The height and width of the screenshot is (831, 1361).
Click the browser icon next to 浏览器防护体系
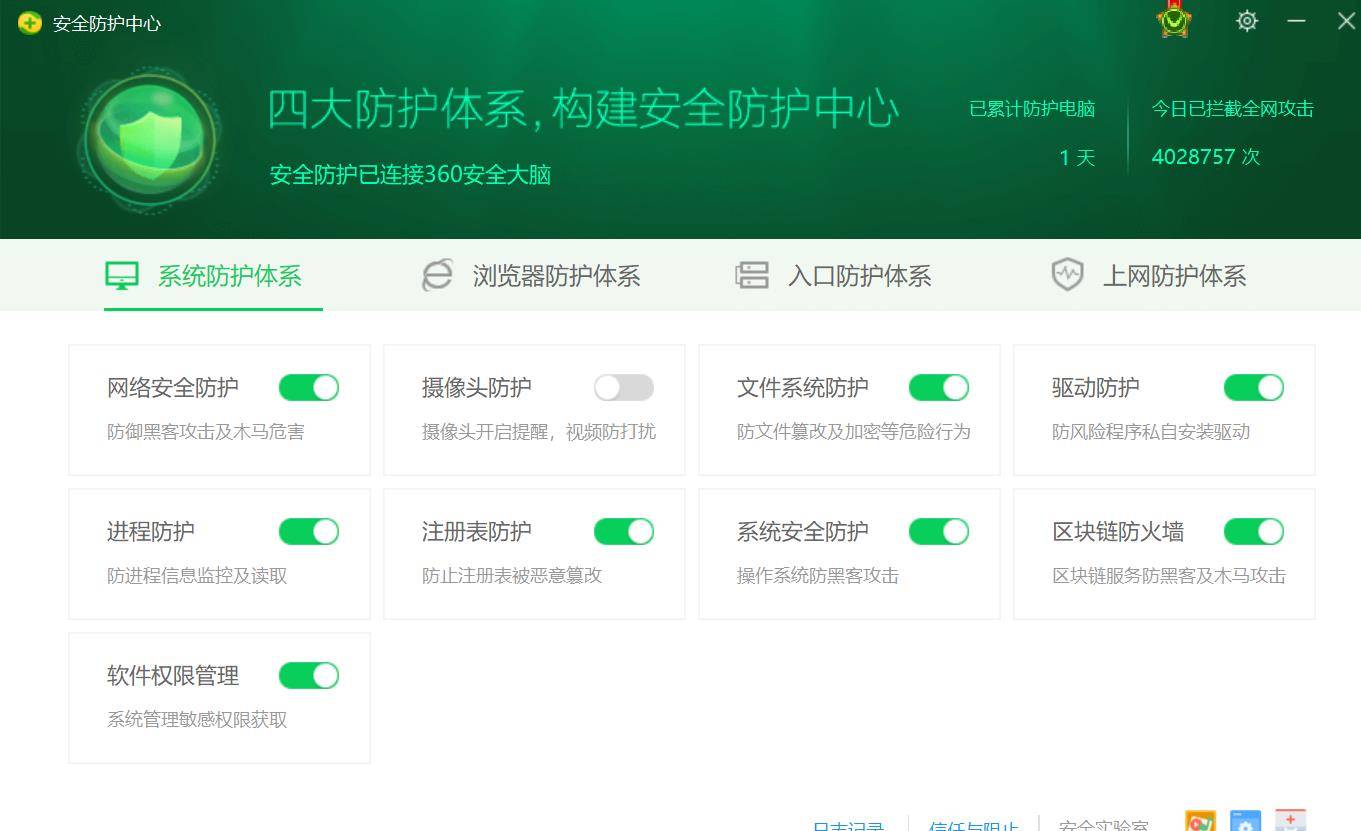(437, 275)
